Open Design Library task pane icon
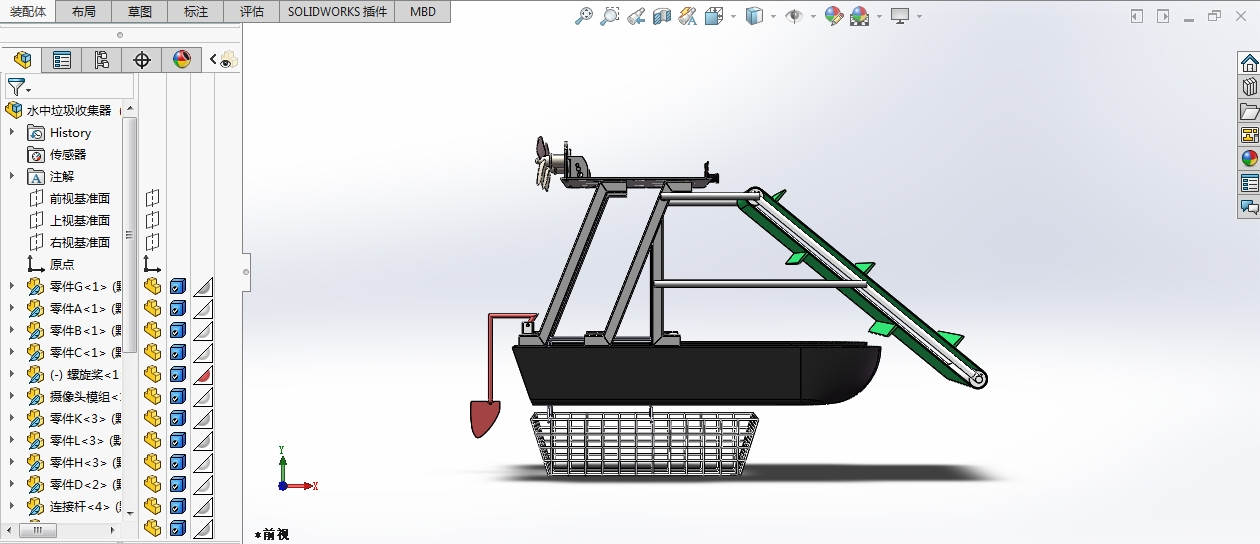Screen dimensions: 1260x544 pyautogui.click(x=1249, y=87)
